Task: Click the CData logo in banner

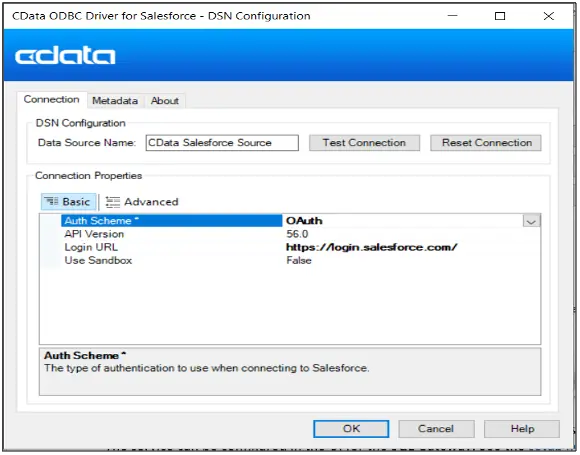Action: (x=65, y=55)
